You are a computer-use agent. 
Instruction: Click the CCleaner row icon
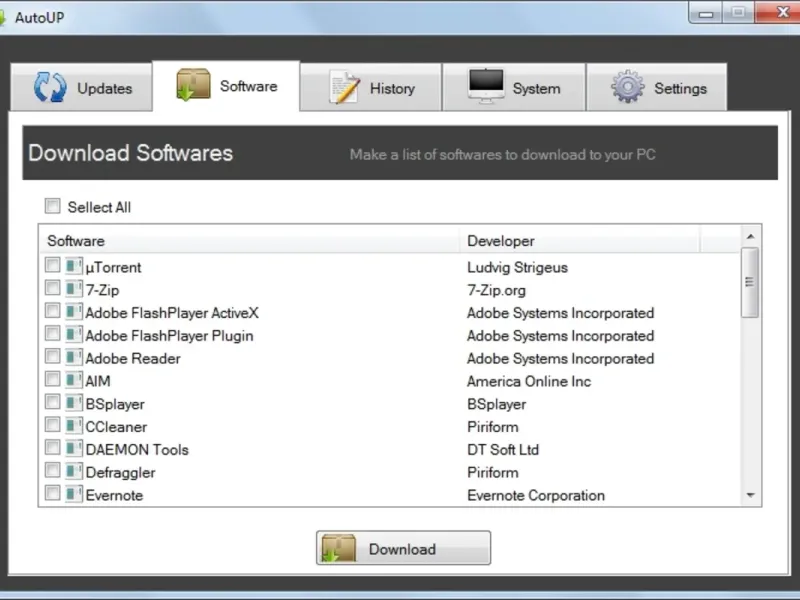[x=73, y=426]
